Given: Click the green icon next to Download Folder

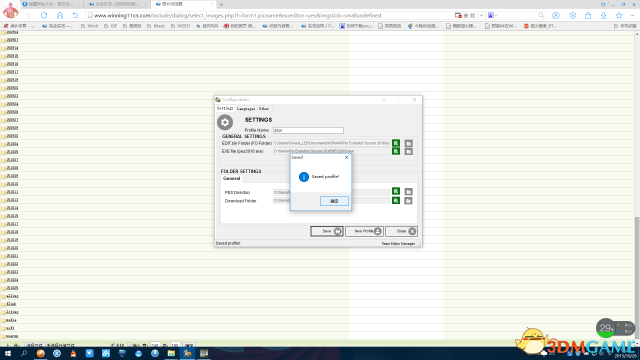Looking at the screenshot, I should pos(396,200).
